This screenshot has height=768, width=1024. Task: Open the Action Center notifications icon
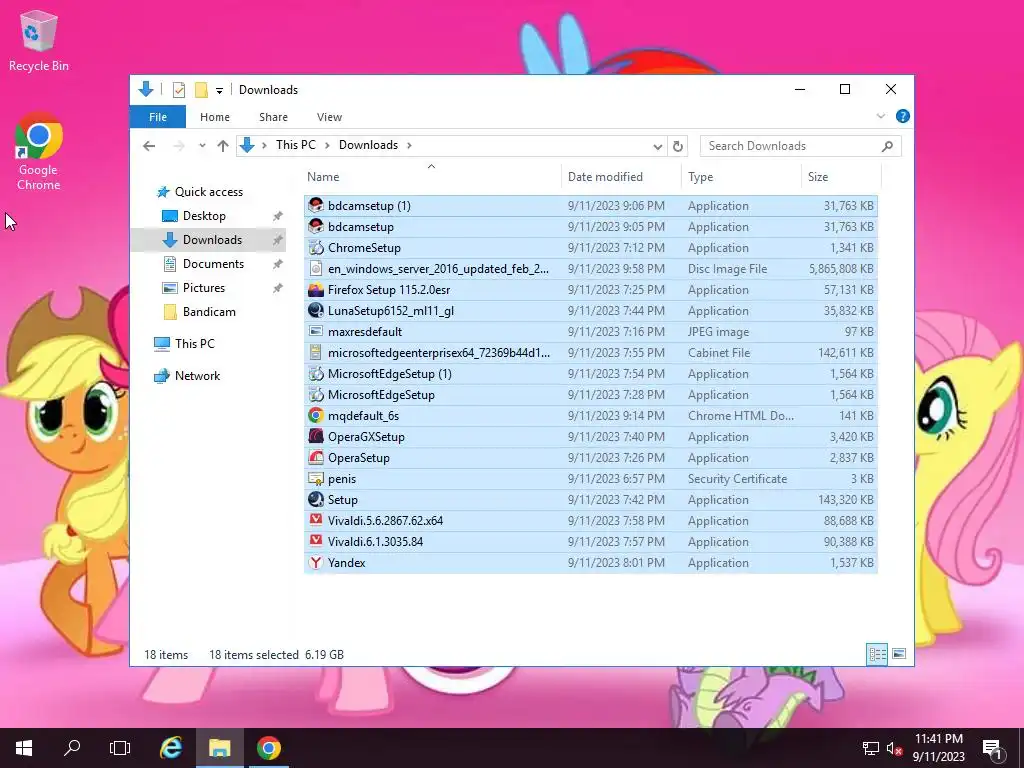[993, 748]
